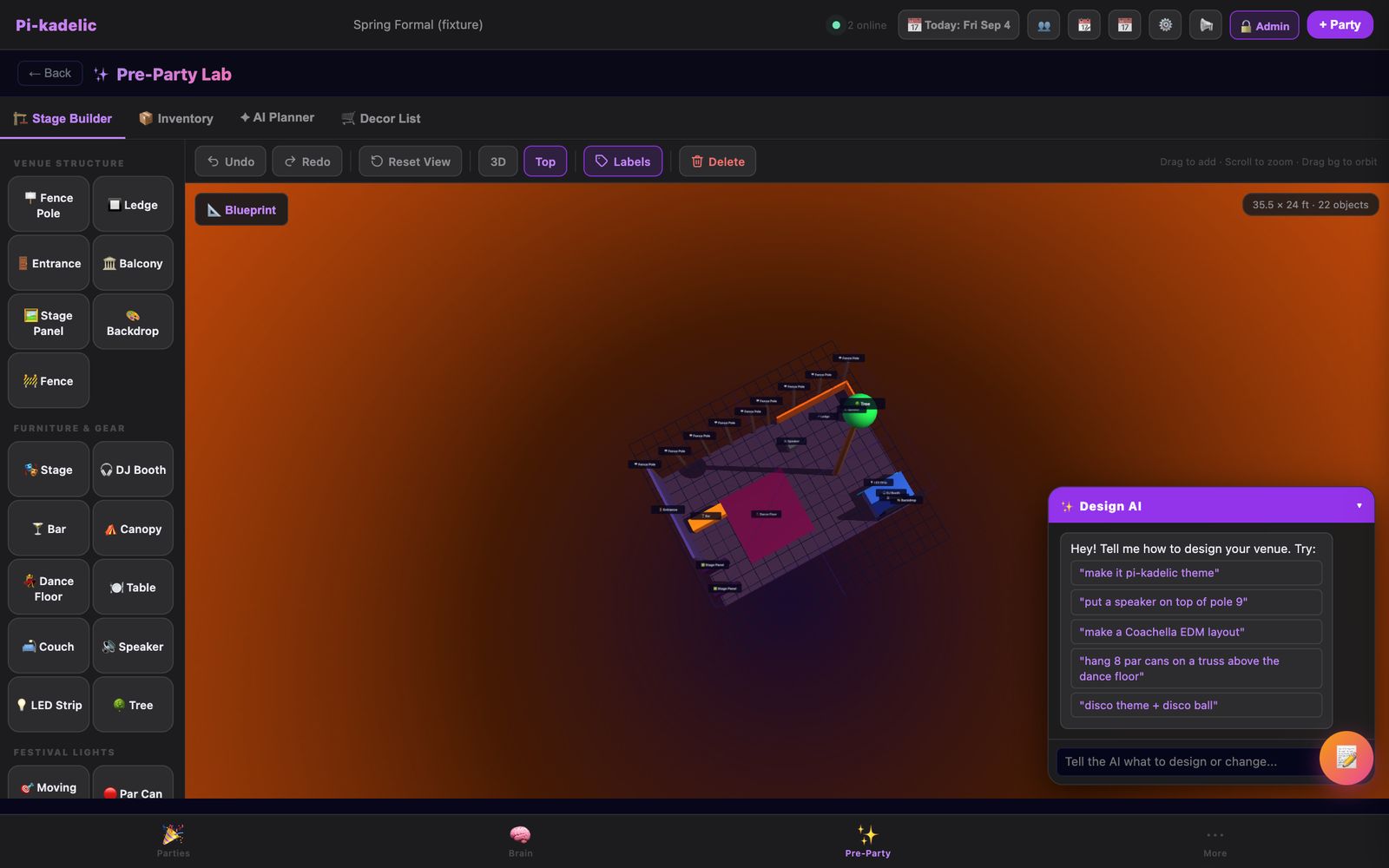
Task: Add a DJ Booth
Action: pyautogui.click(x=133, y=470)
